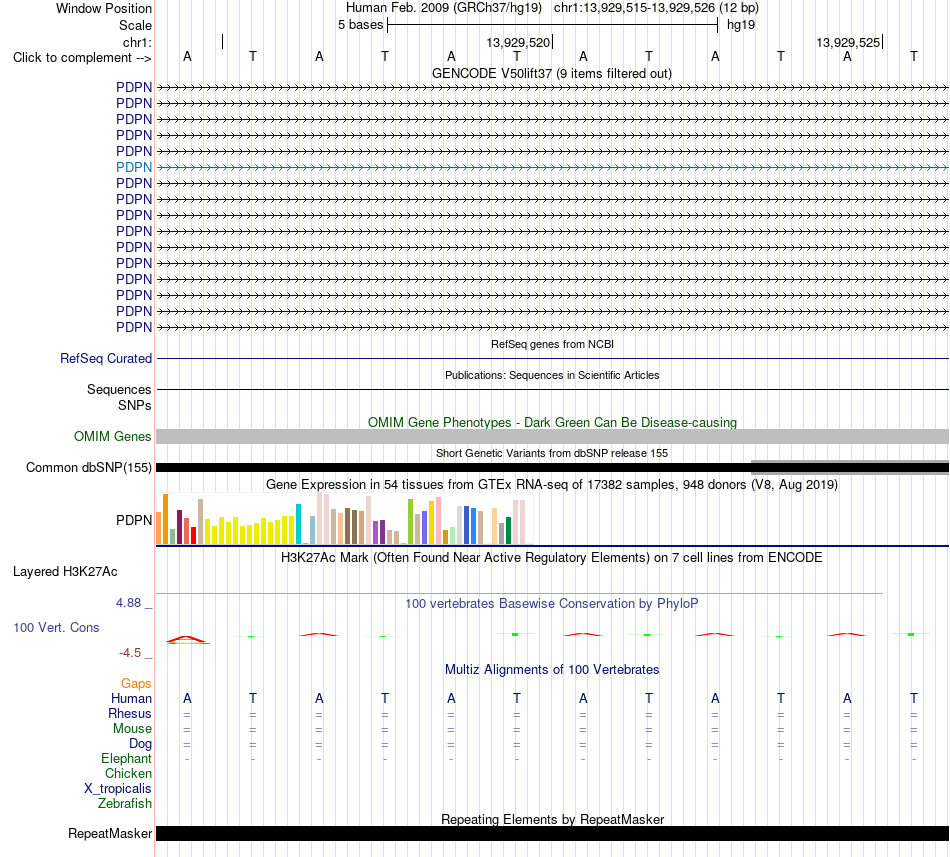Click the dark green bar in the GTEx chart
Screen dimensions: 950x857
click(508, 531)
